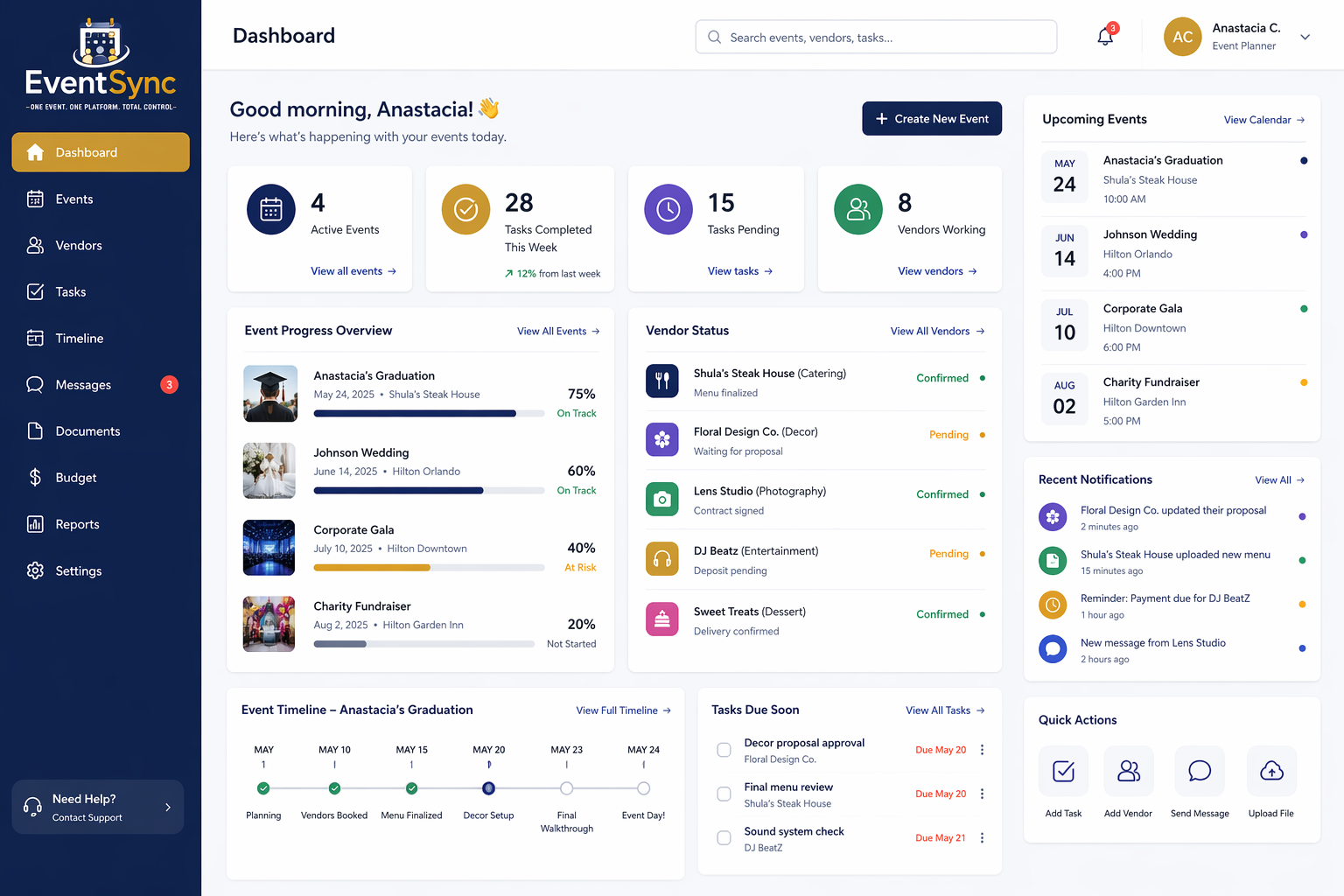Open options menu for Decor proposal approval
This screenshot has height=896, width=1344.
point(982,750)
